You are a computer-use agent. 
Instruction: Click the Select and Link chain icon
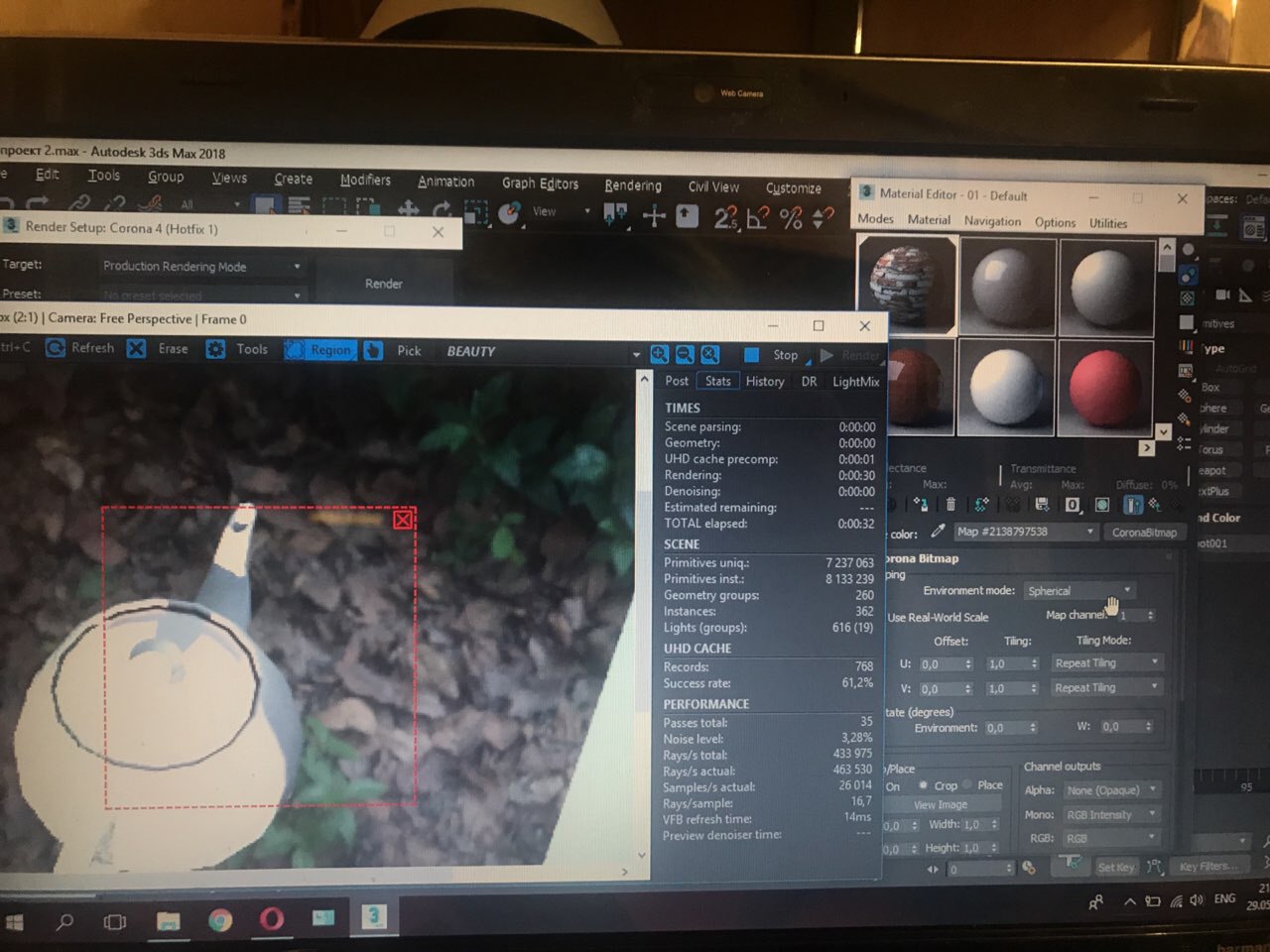(x=79, y=203)
